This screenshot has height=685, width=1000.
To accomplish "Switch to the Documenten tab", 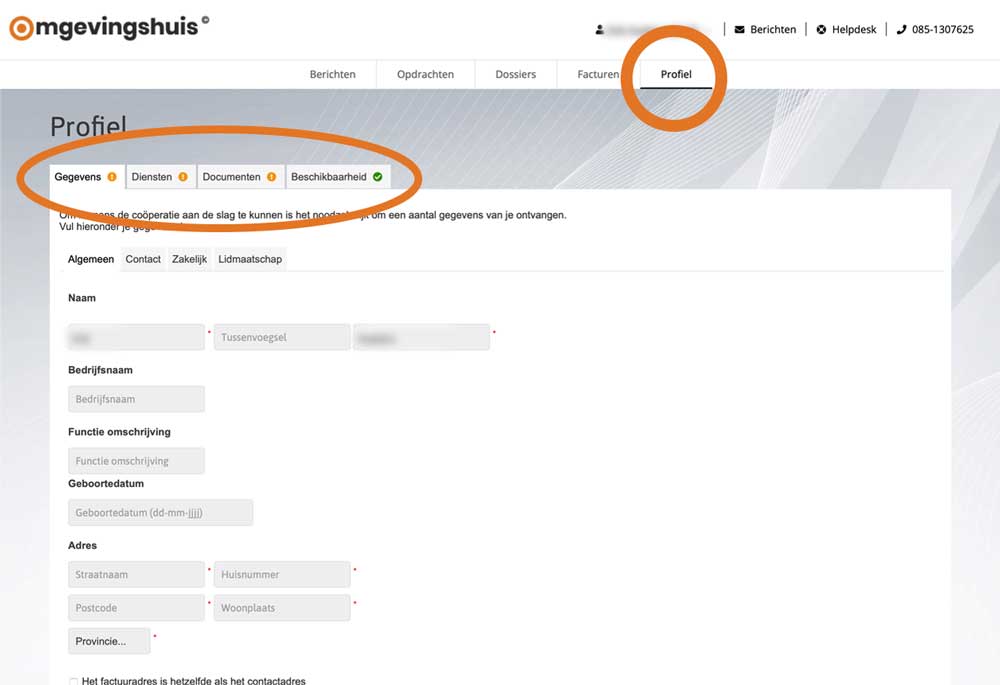I will point(231,177).
